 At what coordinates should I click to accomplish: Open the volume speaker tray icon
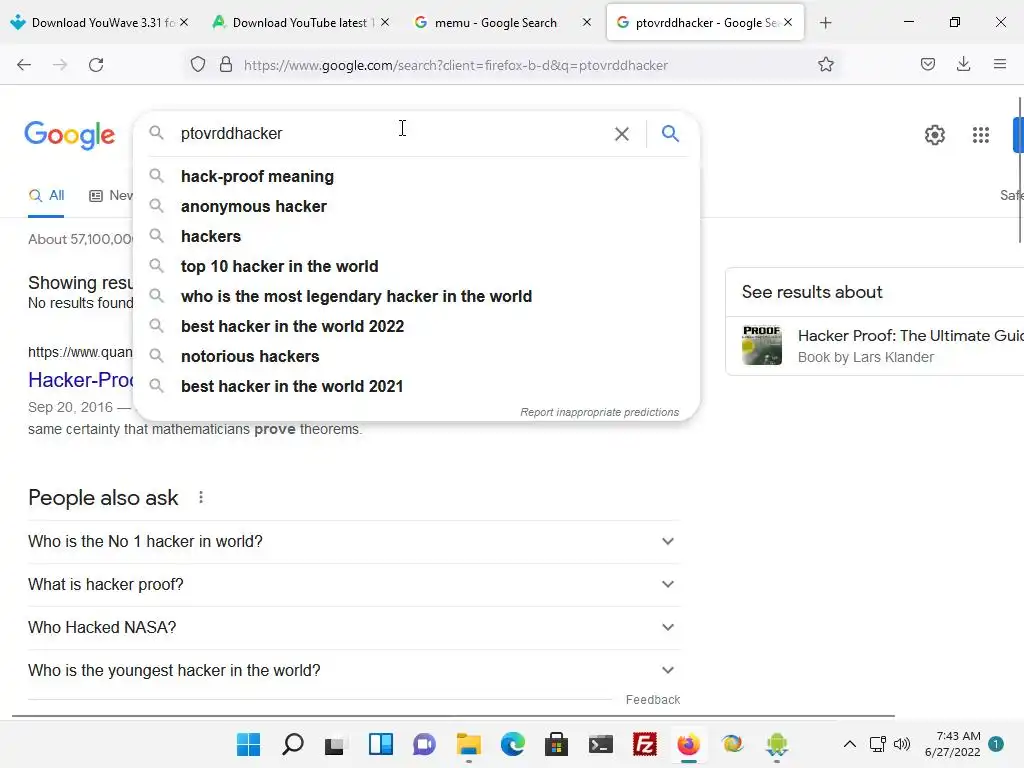click(x=902, y=744)
